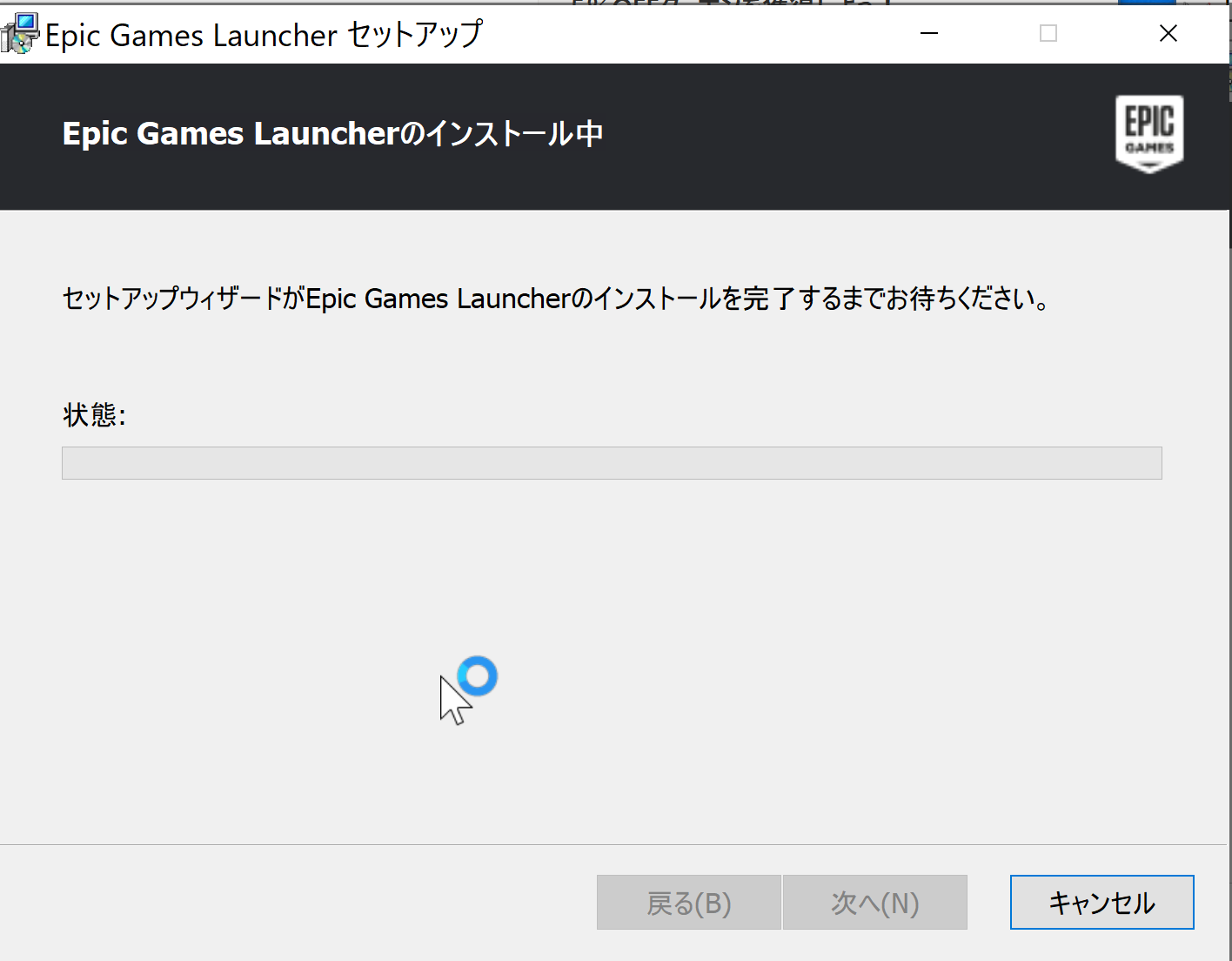Click the setup wizard wait message text
The image size is (1232, 961).
(x=555, y=299)
